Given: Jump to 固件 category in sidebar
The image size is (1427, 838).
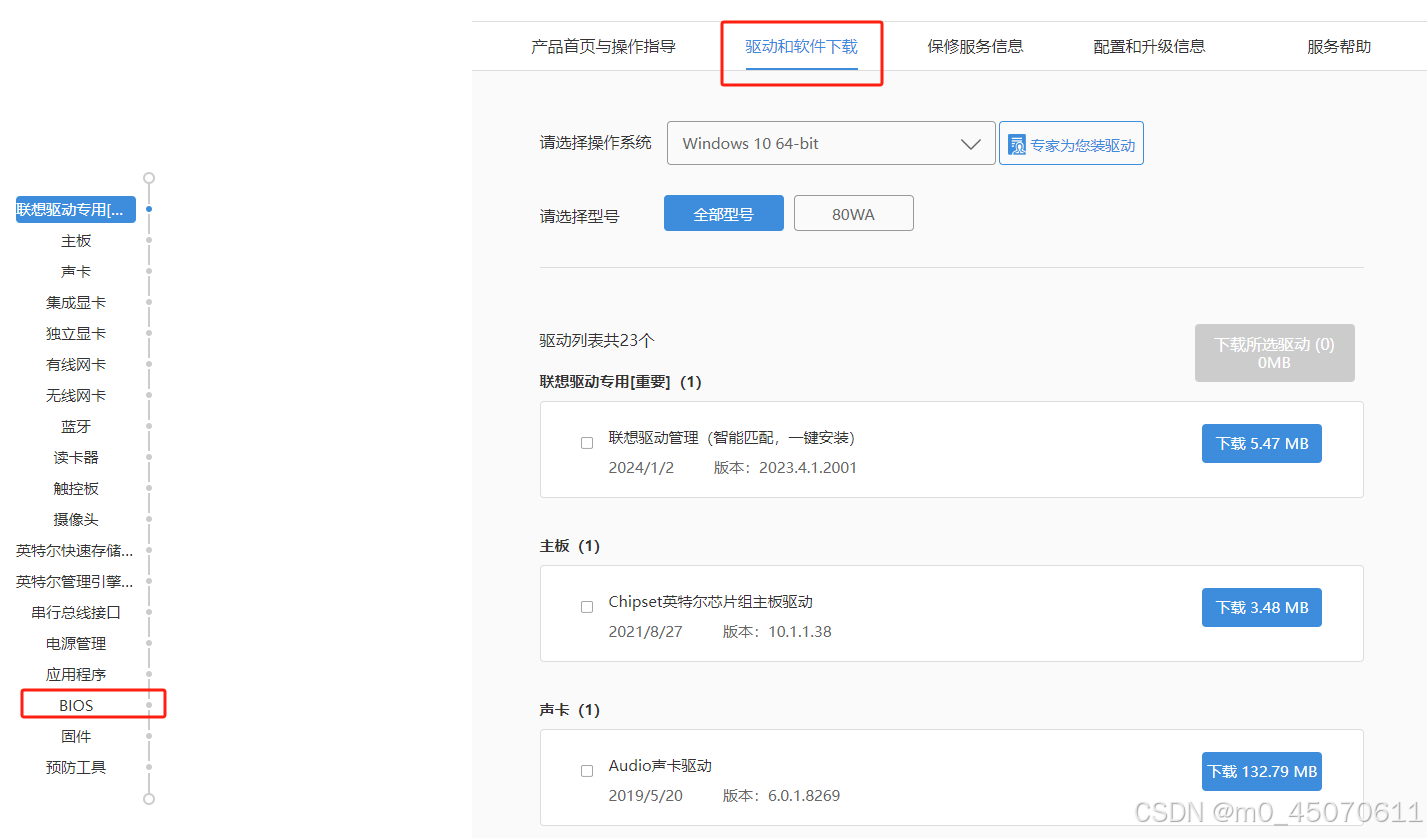Looking at the screenshot, I should (76, 737).
